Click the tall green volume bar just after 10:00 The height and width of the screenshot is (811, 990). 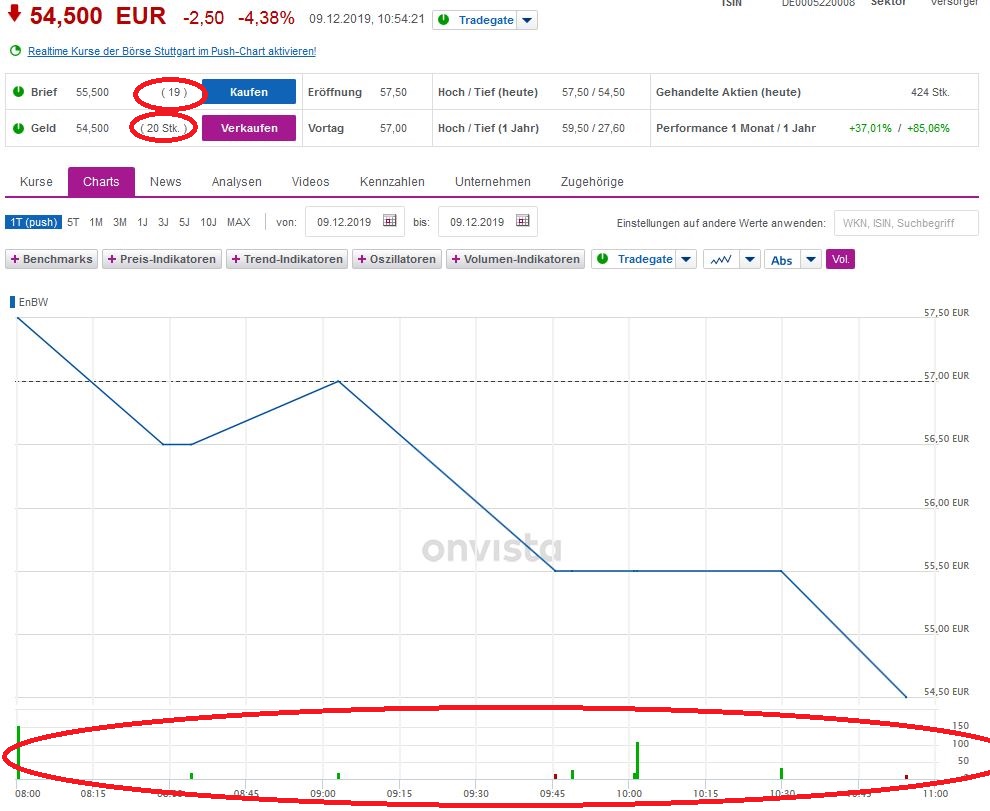pos(638,760)
